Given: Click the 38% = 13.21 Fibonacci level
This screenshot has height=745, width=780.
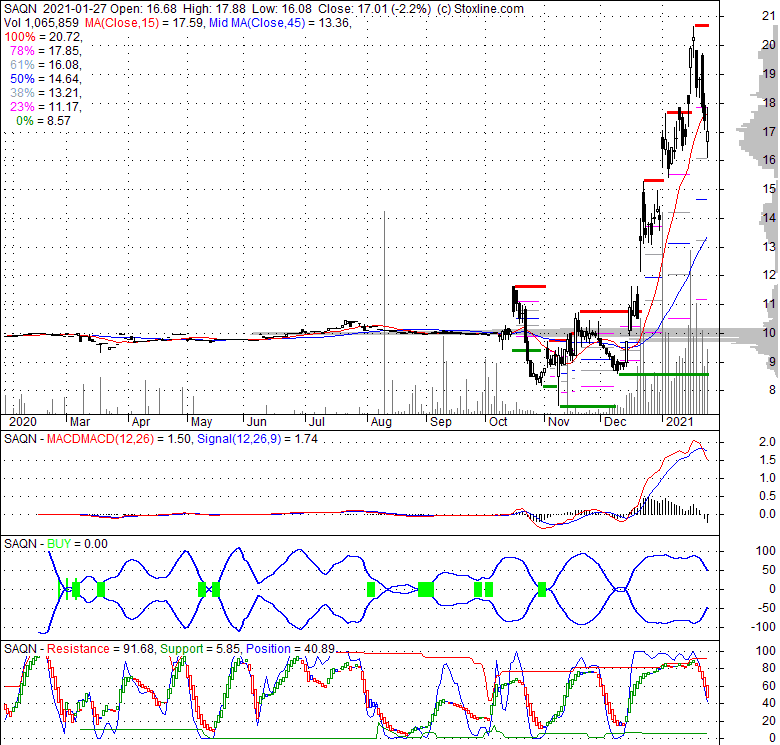Looking at the screenshot, I should pyautogui.click(x=45, y=93).
